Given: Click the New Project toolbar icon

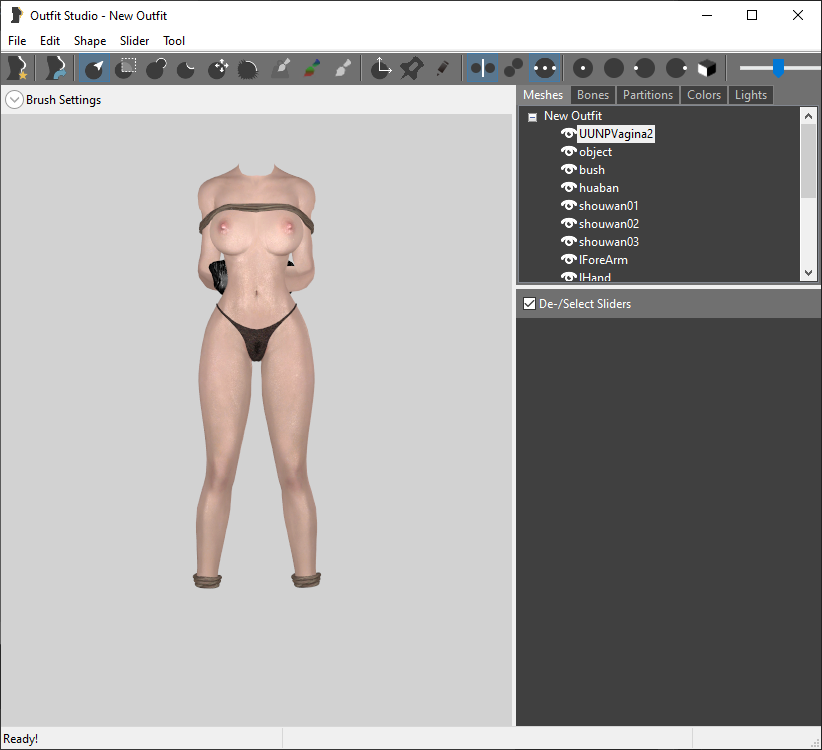Looking at the screenshot, I should (x=18, y=68).
